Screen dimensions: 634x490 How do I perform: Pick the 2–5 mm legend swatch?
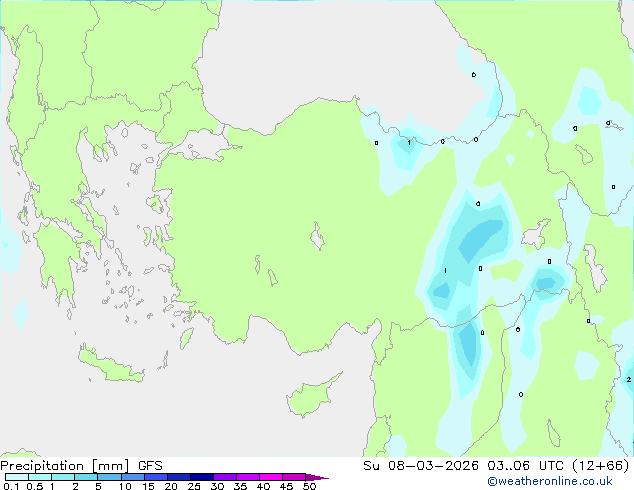(86, 477)
